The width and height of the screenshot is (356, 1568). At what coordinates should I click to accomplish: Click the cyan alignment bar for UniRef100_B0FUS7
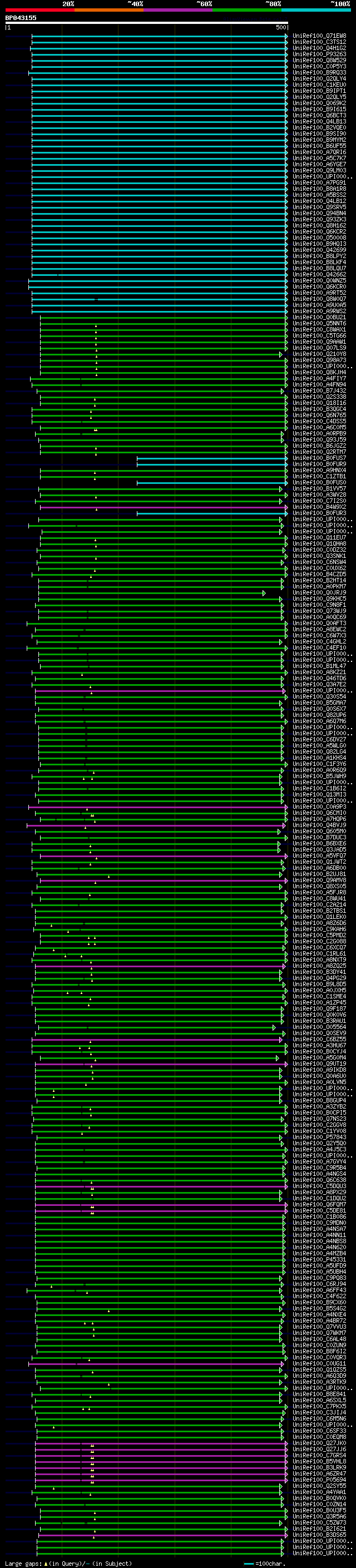(212, 458)
